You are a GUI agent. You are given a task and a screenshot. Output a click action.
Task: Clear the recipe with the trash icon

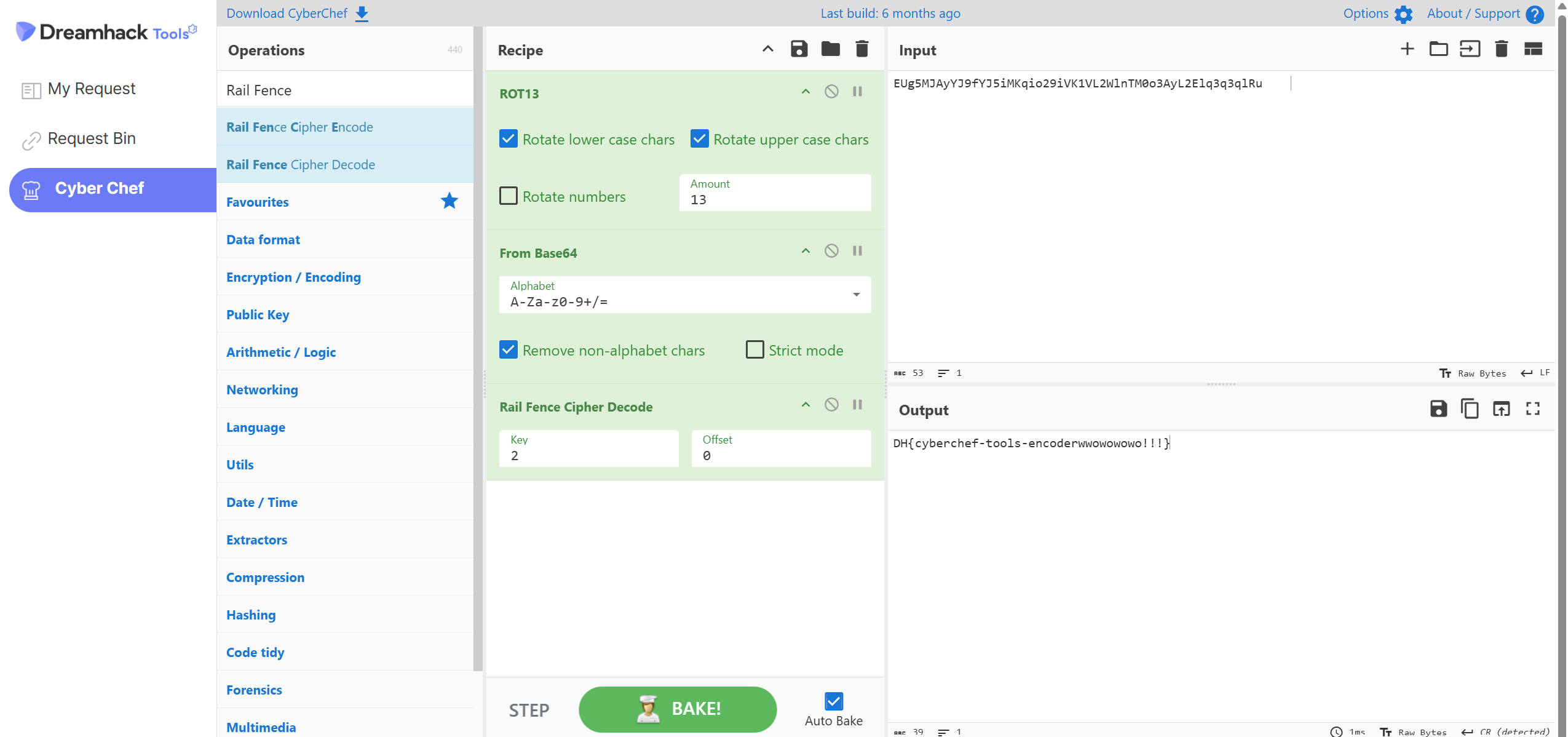point(861,49)
